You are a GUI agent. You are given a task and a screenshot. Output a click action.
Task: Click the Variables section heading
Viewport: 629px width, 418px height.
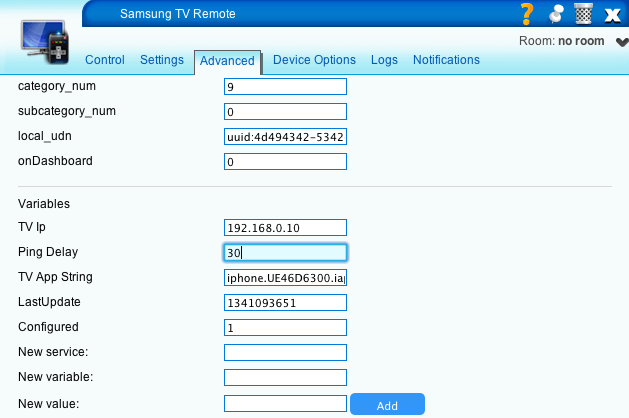point(44,203)
